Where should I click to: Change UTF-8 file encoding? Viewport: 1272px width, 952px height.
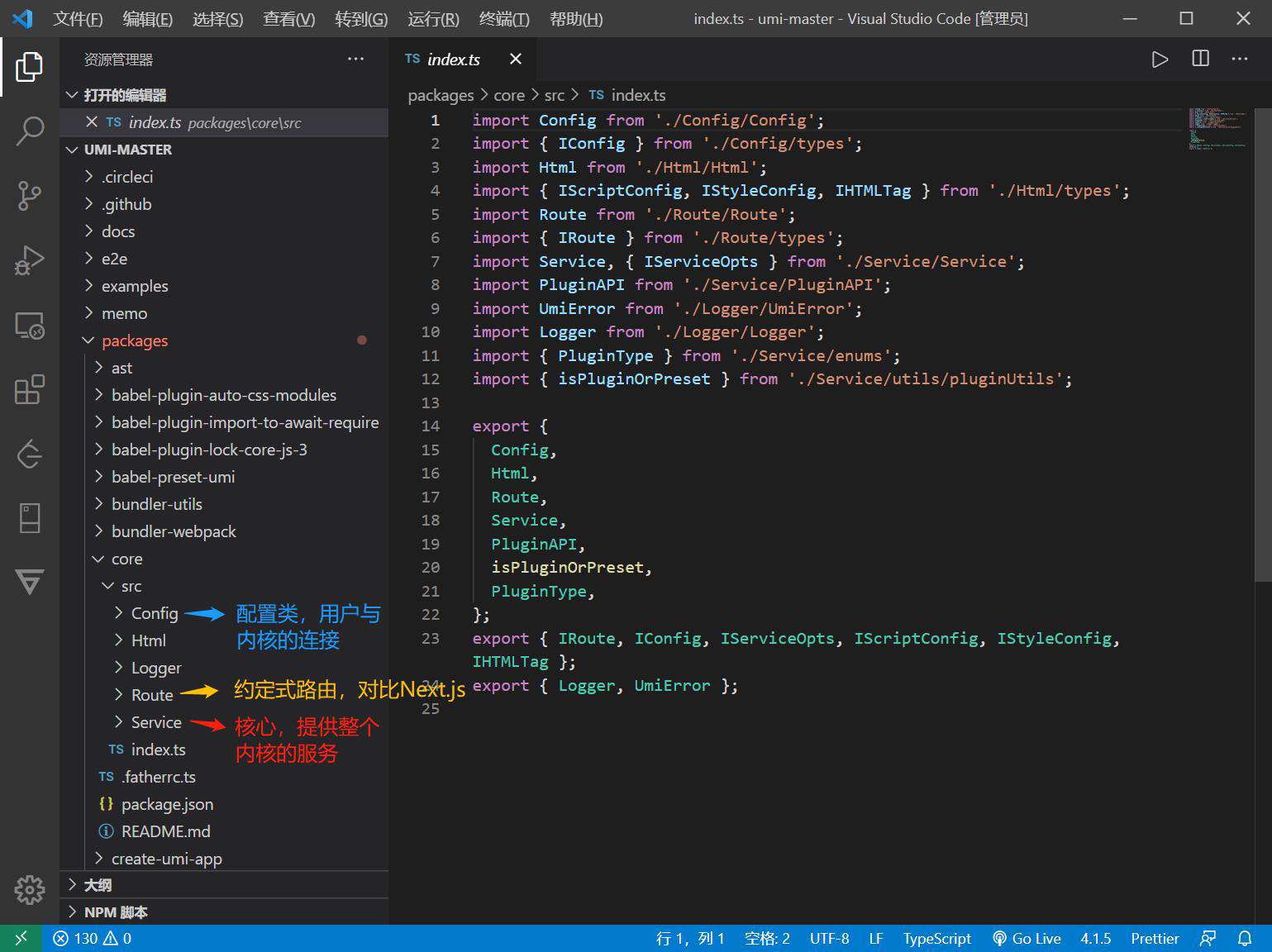829,938
